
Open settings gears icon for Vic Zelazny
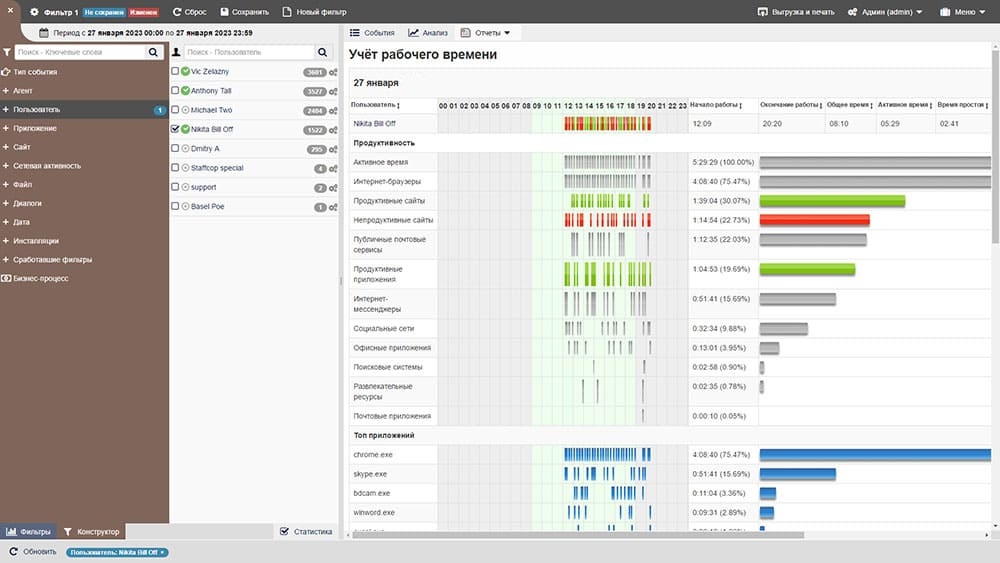(x=332, y=72)
